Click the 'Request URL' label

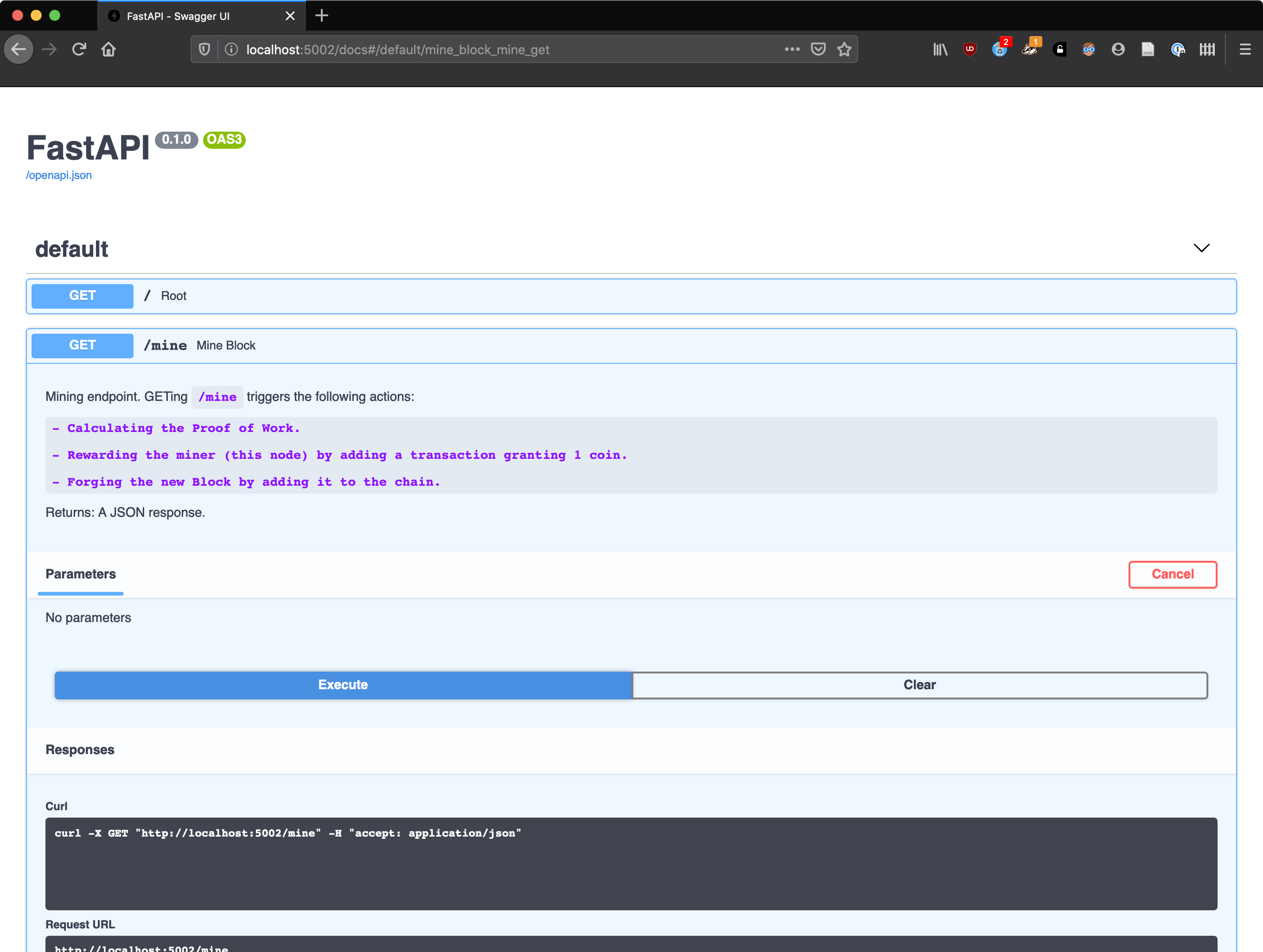[x=80, y=925]
